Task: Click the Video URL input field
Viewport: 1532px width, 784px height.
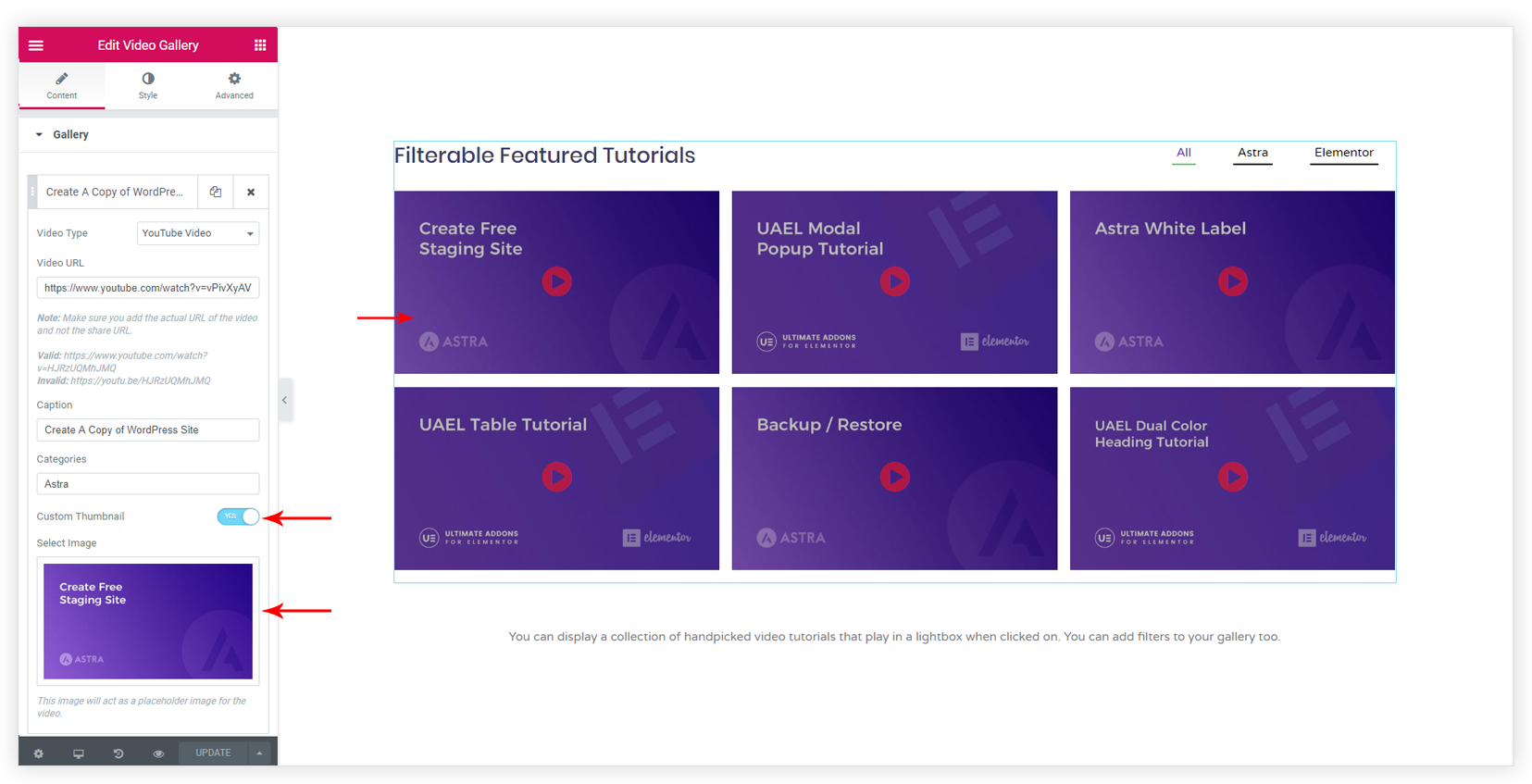Action: tap(148, 288)
